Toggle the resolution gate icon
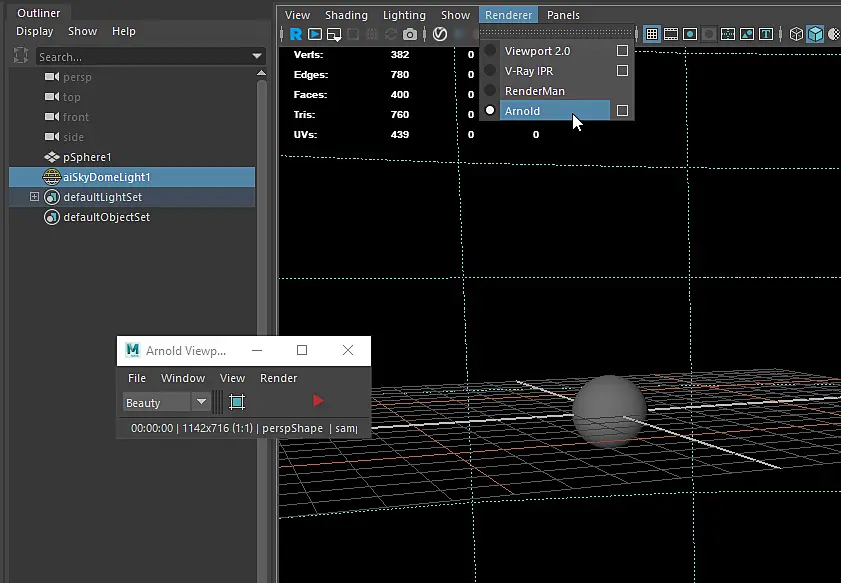The image size is (841, 583). [690, 34]
